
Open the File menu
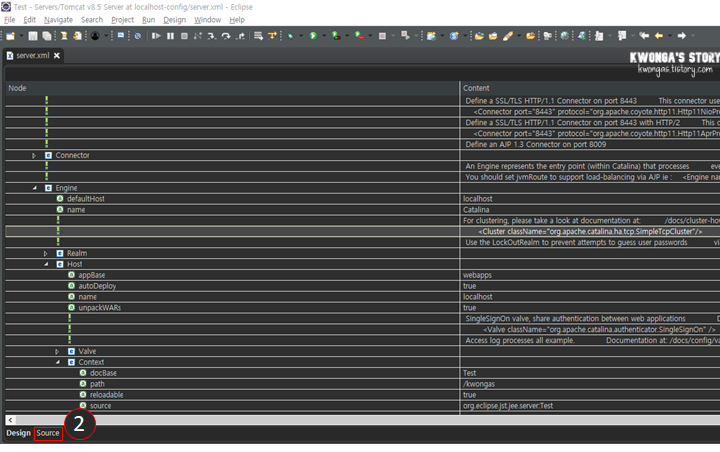(10, 20)
